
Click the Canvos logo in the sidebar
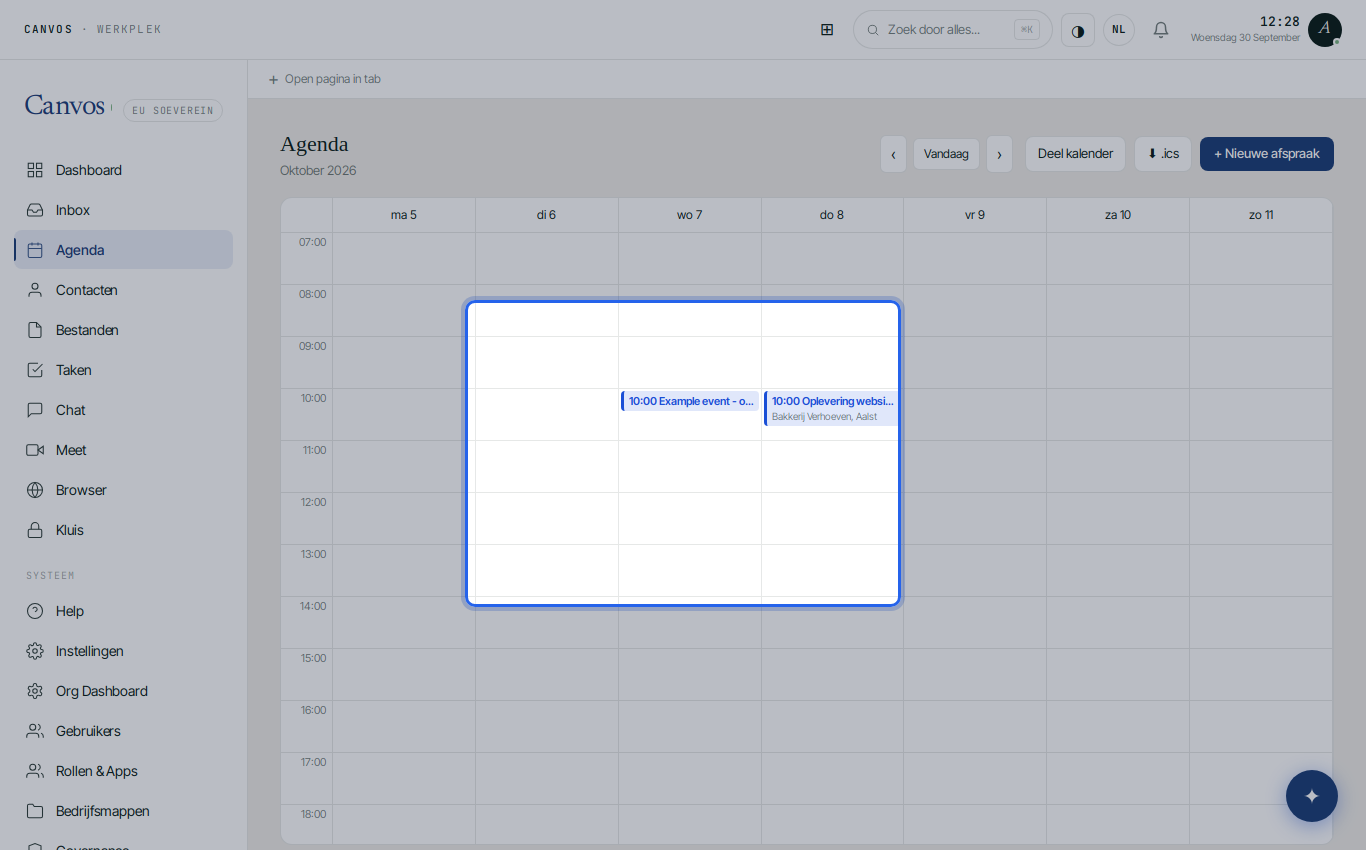[65, 105]
